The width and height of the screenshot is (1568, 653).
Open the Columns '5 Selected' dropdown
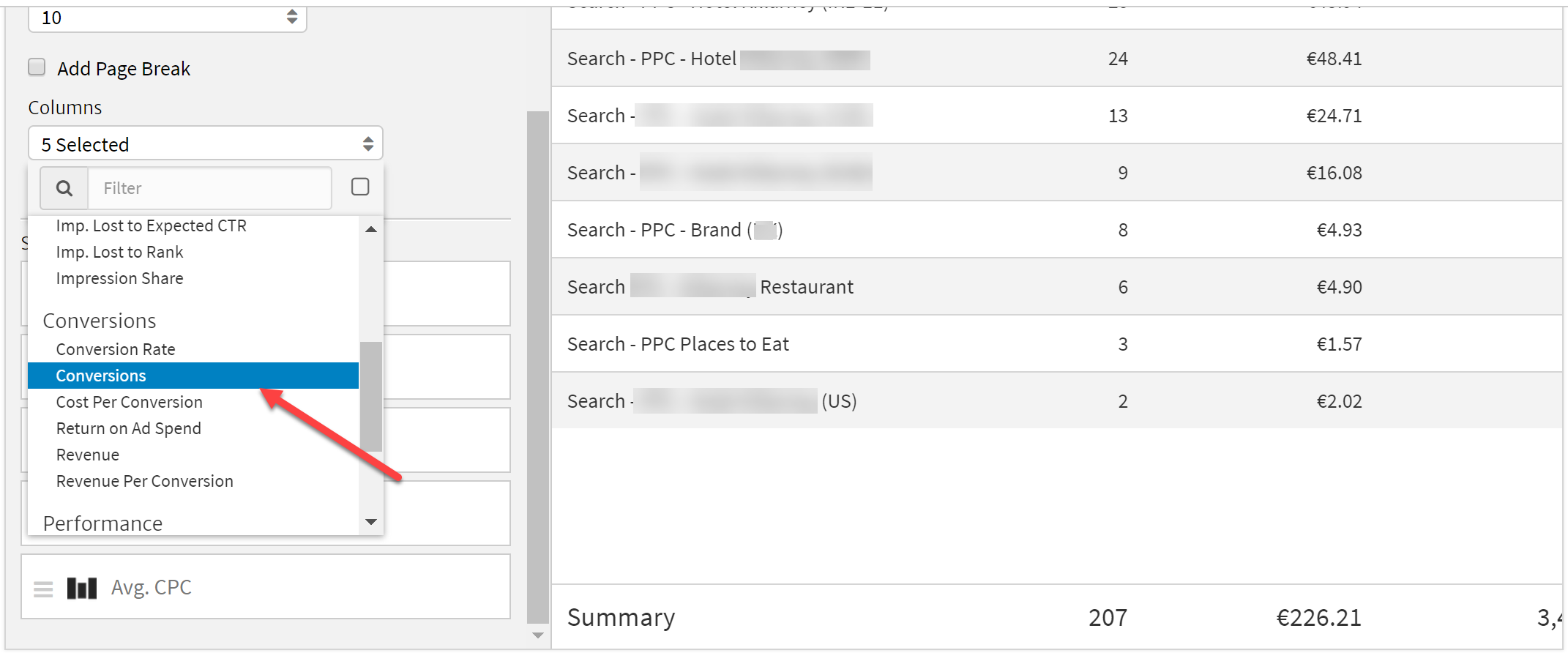(x=205, y=144)
